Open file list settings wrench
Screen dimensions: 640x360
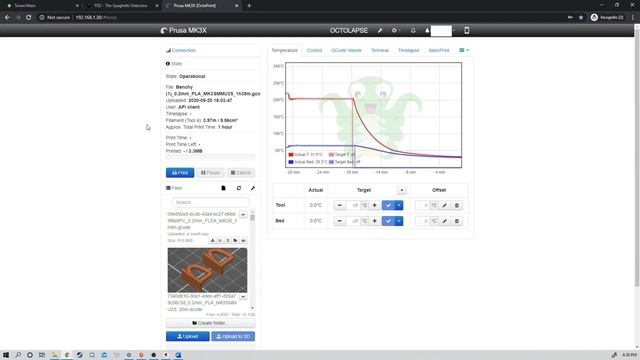(253, 188)
